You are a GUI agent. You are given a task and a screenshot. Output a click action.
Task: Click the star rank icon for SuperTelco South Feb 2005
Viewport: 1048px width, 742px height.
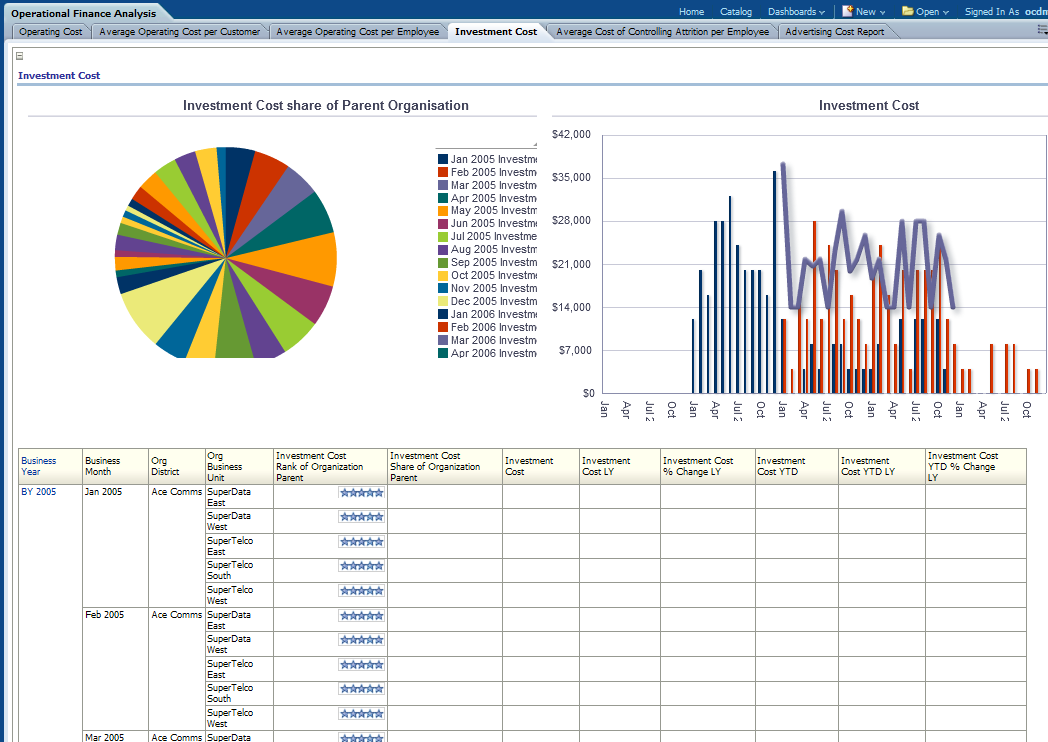(361, 689)
